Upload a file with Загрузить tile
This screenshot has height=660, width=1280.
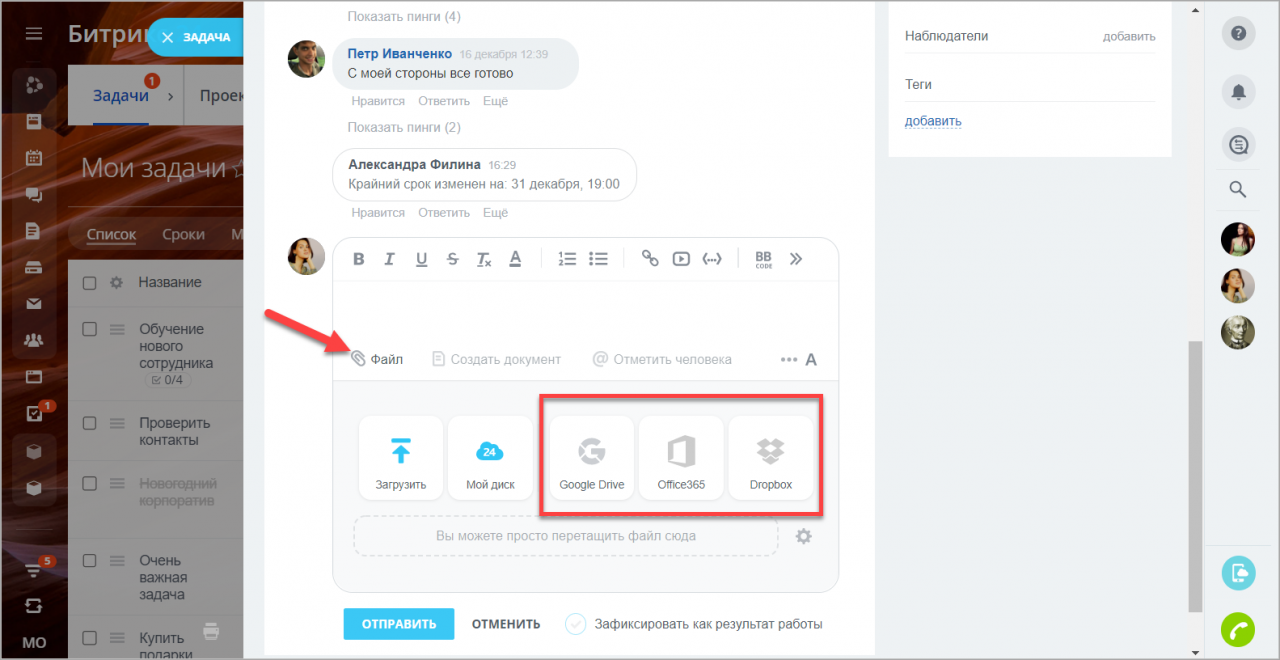coord(401,458)
